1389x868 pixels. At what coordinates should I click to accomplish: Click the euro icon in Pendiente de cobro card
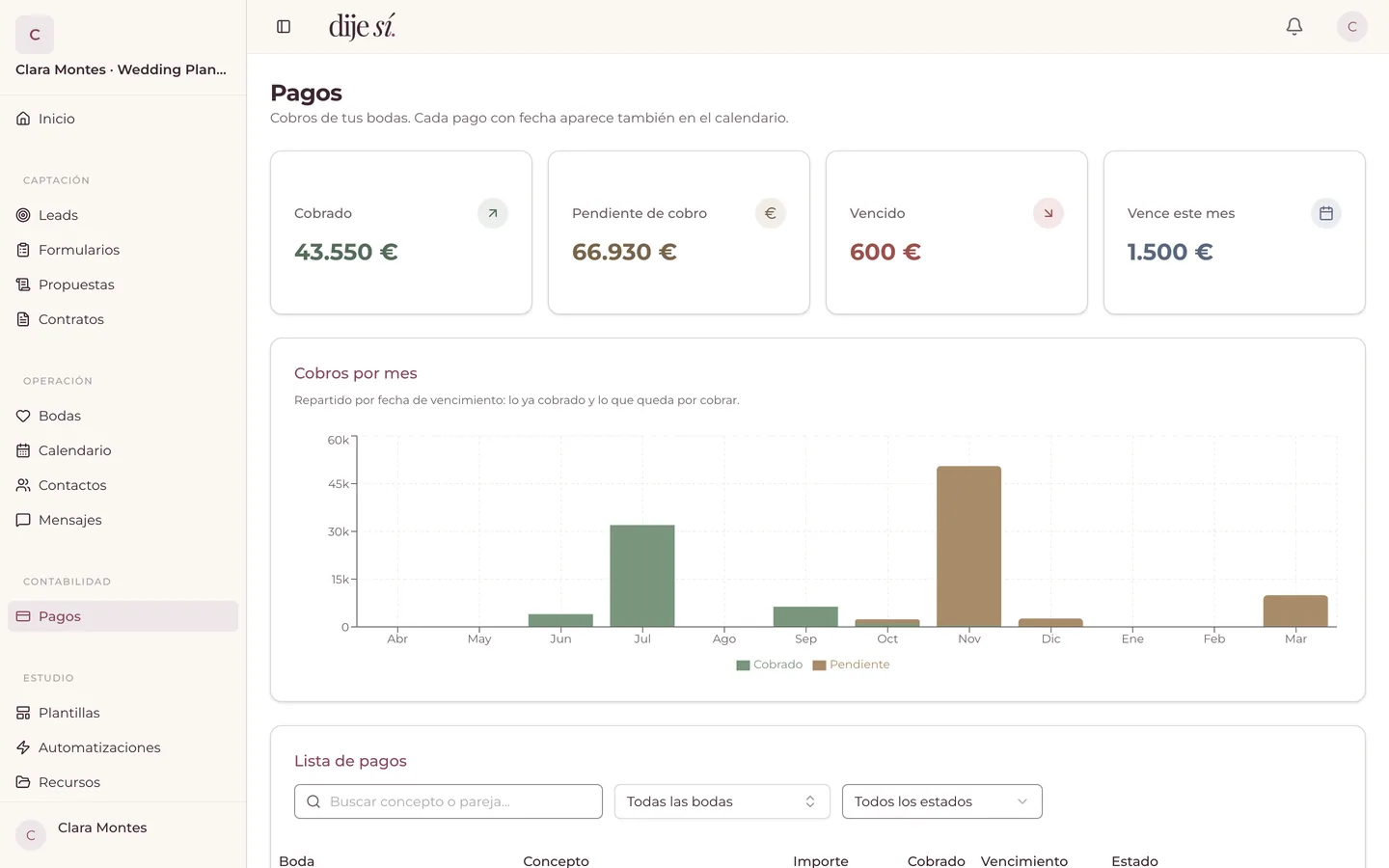(771, 213)
